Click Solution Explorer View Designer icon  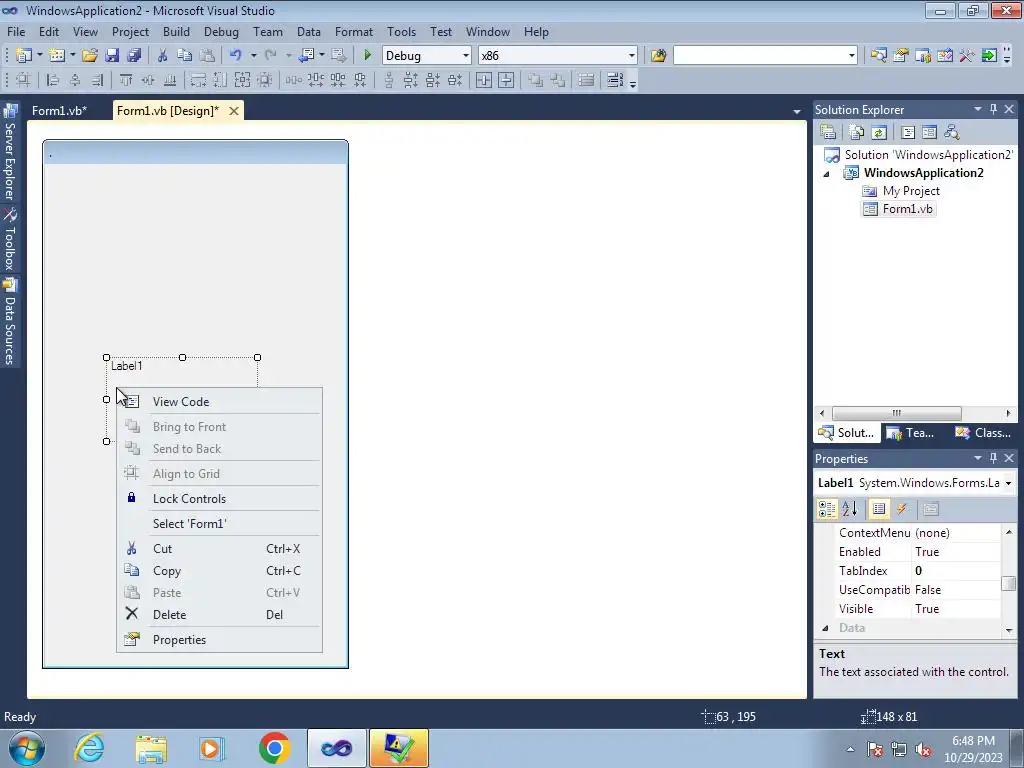(929, 133)
